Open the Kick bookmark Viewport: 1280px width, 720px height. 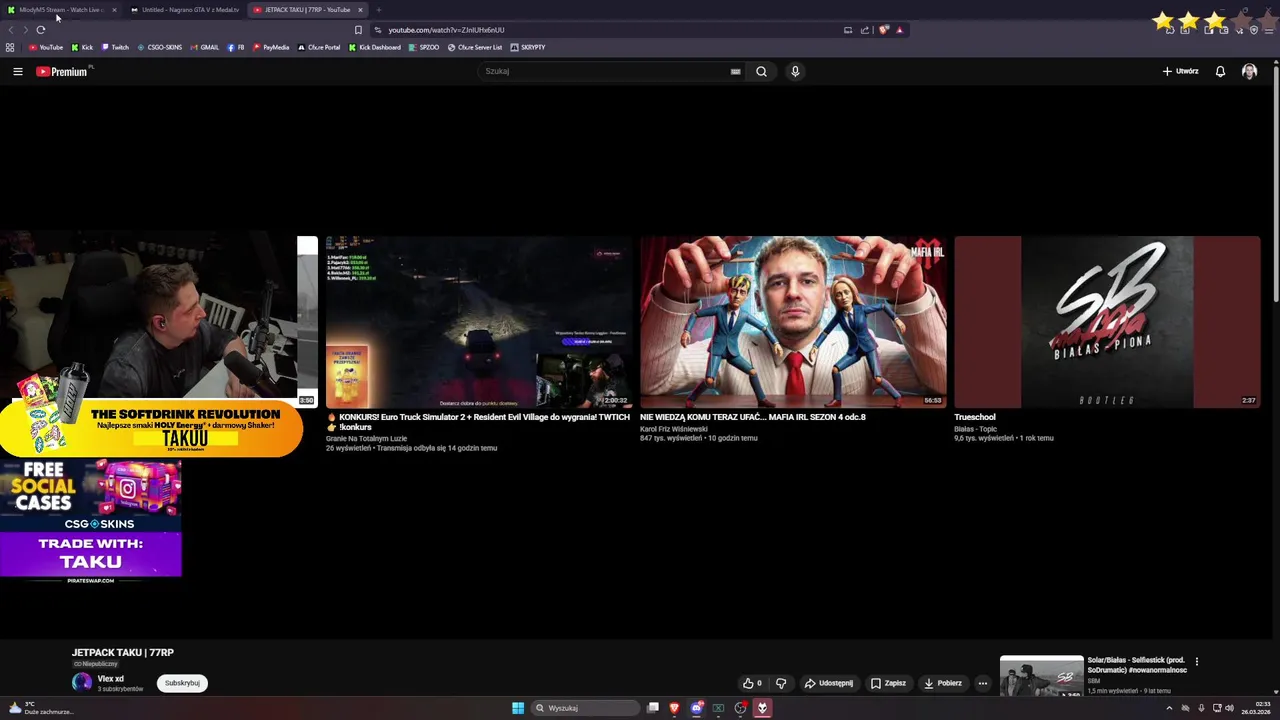(82, 47)
